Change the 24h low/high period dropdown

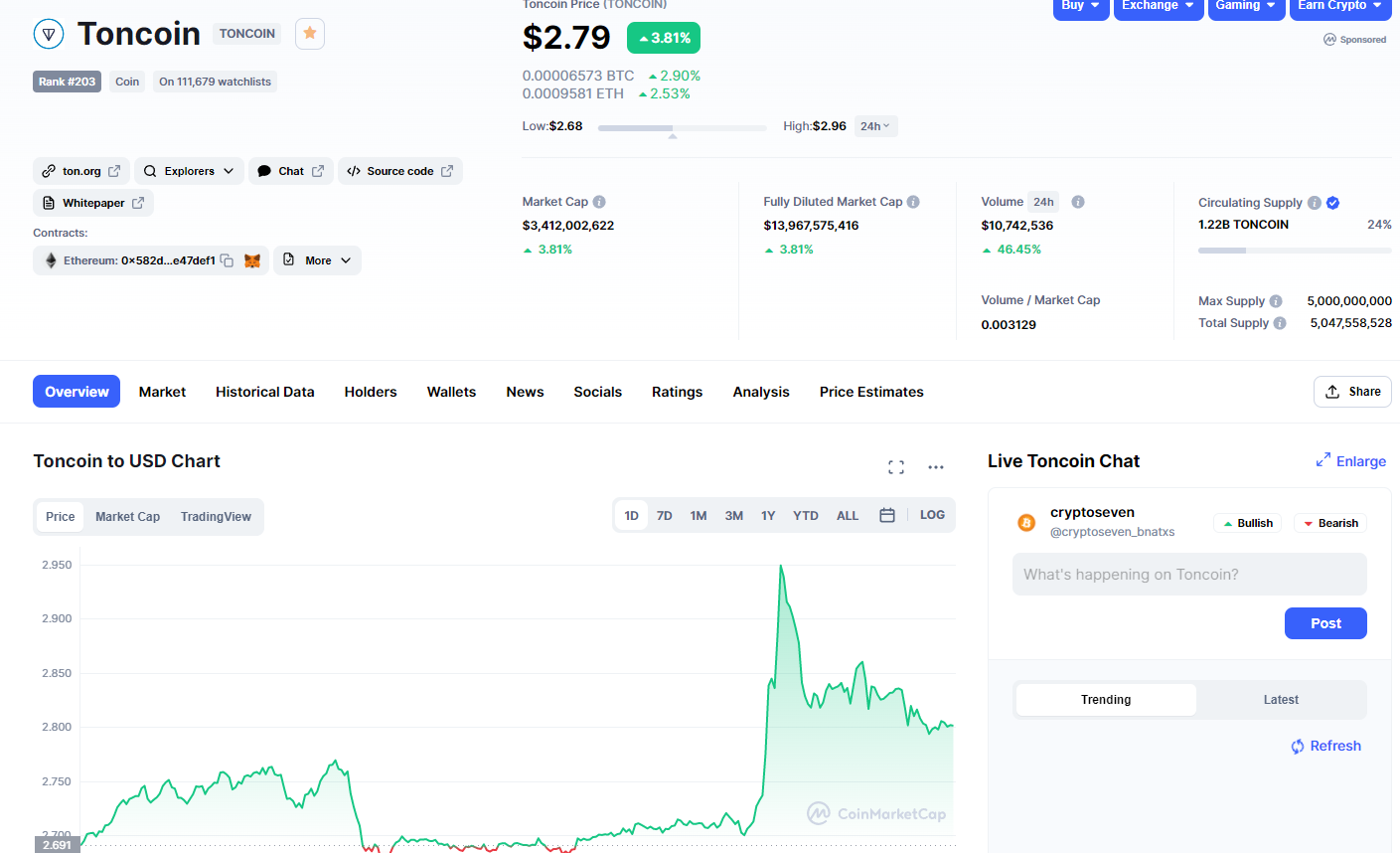875,126
